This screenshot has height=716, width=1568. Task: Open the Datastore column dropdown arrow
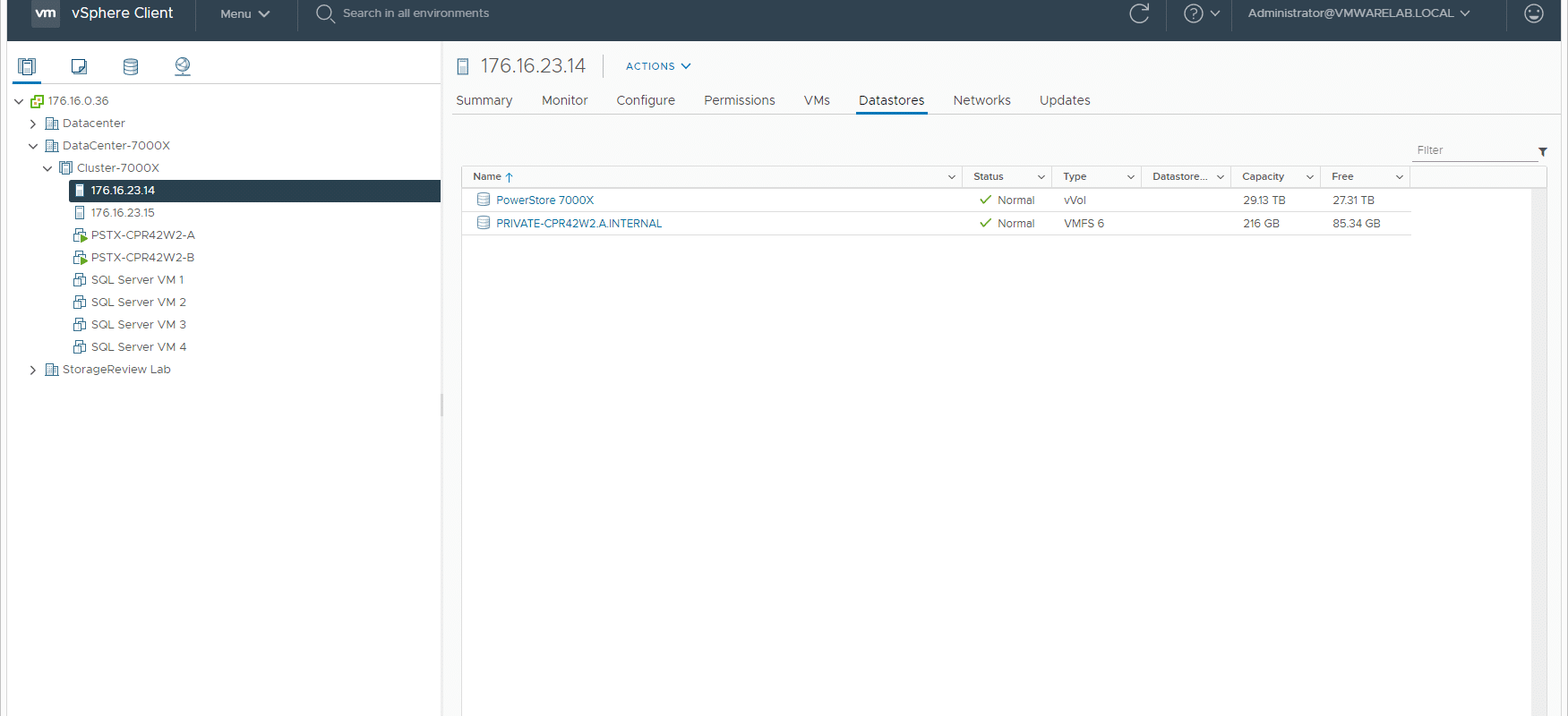(x=1221, y=177)
